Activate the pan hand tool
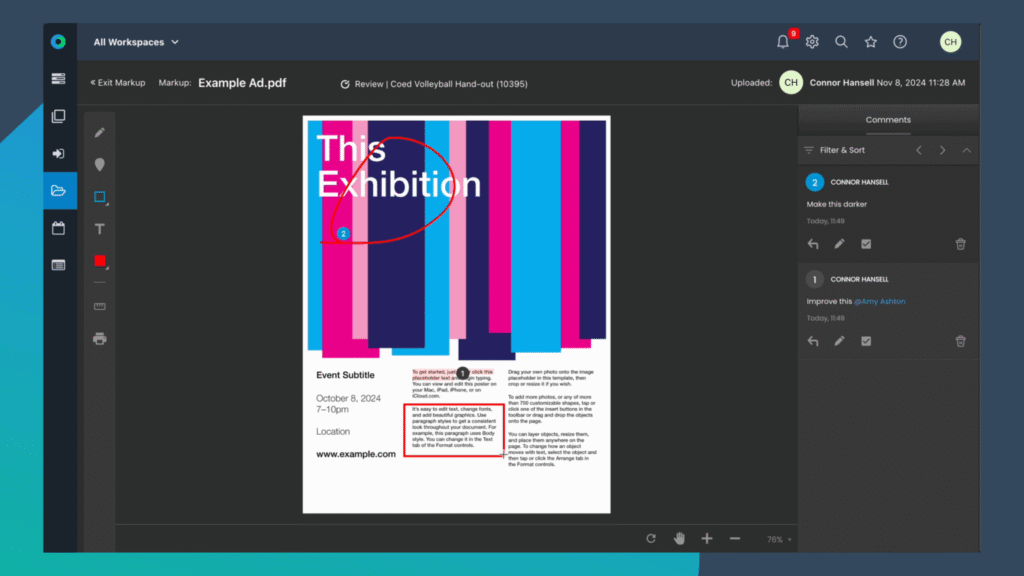 [x=679, y=538]
